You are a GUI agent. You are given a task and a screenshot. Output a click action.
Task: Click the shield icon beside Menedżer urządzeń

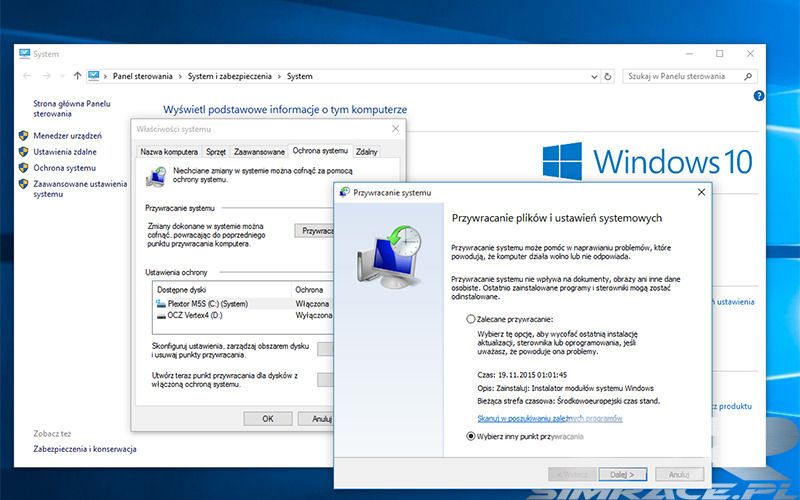point(23,136)
